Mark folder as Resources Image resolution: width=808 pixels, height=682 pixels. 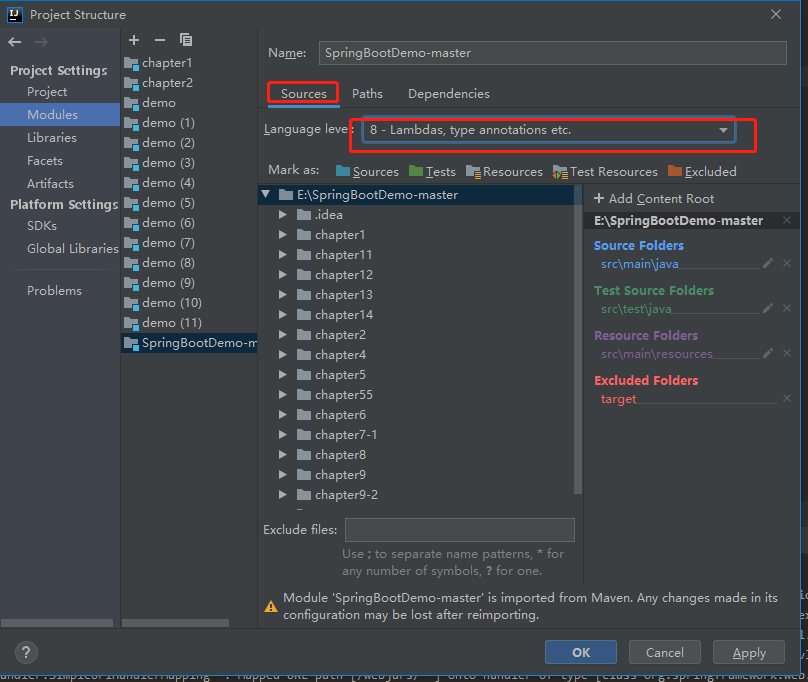(x=504, y=172)
